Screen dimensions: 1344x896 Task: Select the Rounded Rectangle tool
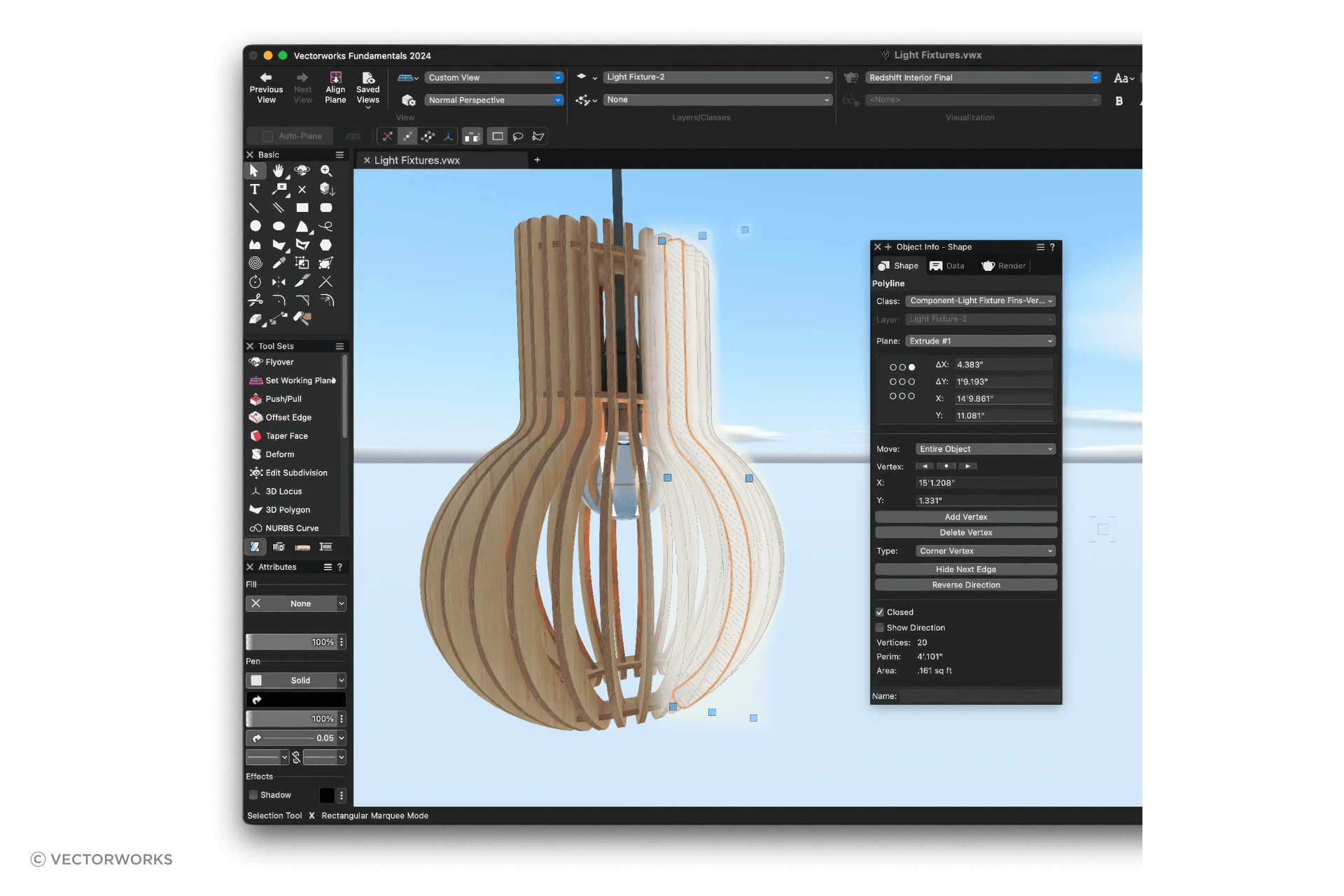coord(326,208)
